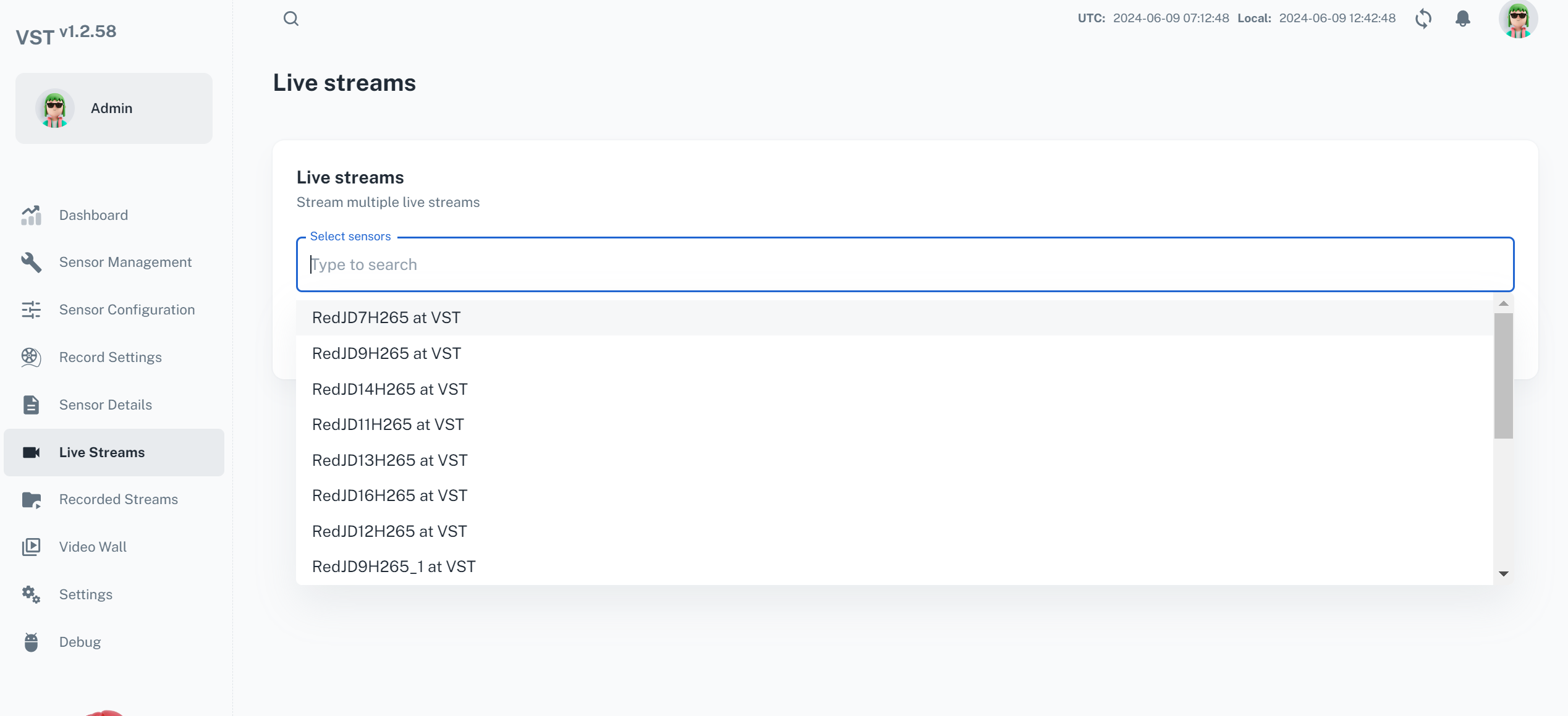Go to Recorded Streams page
1568x716 pixels.
[118, 499]
